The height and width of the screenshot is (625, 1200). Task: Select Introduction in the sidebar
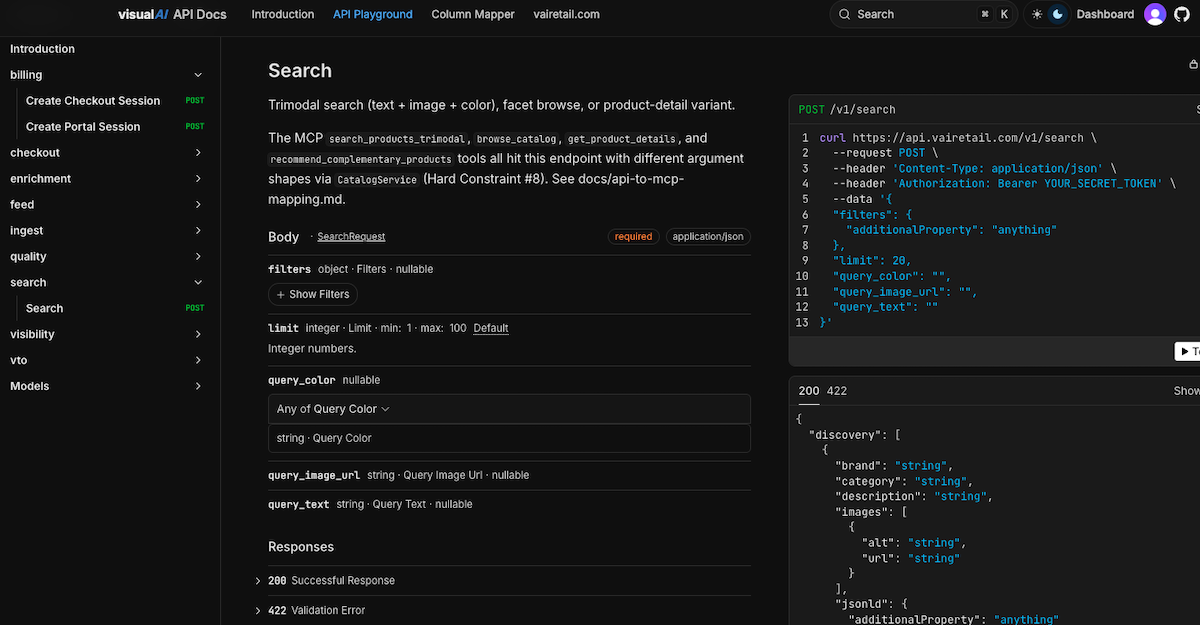click(42, 49)
